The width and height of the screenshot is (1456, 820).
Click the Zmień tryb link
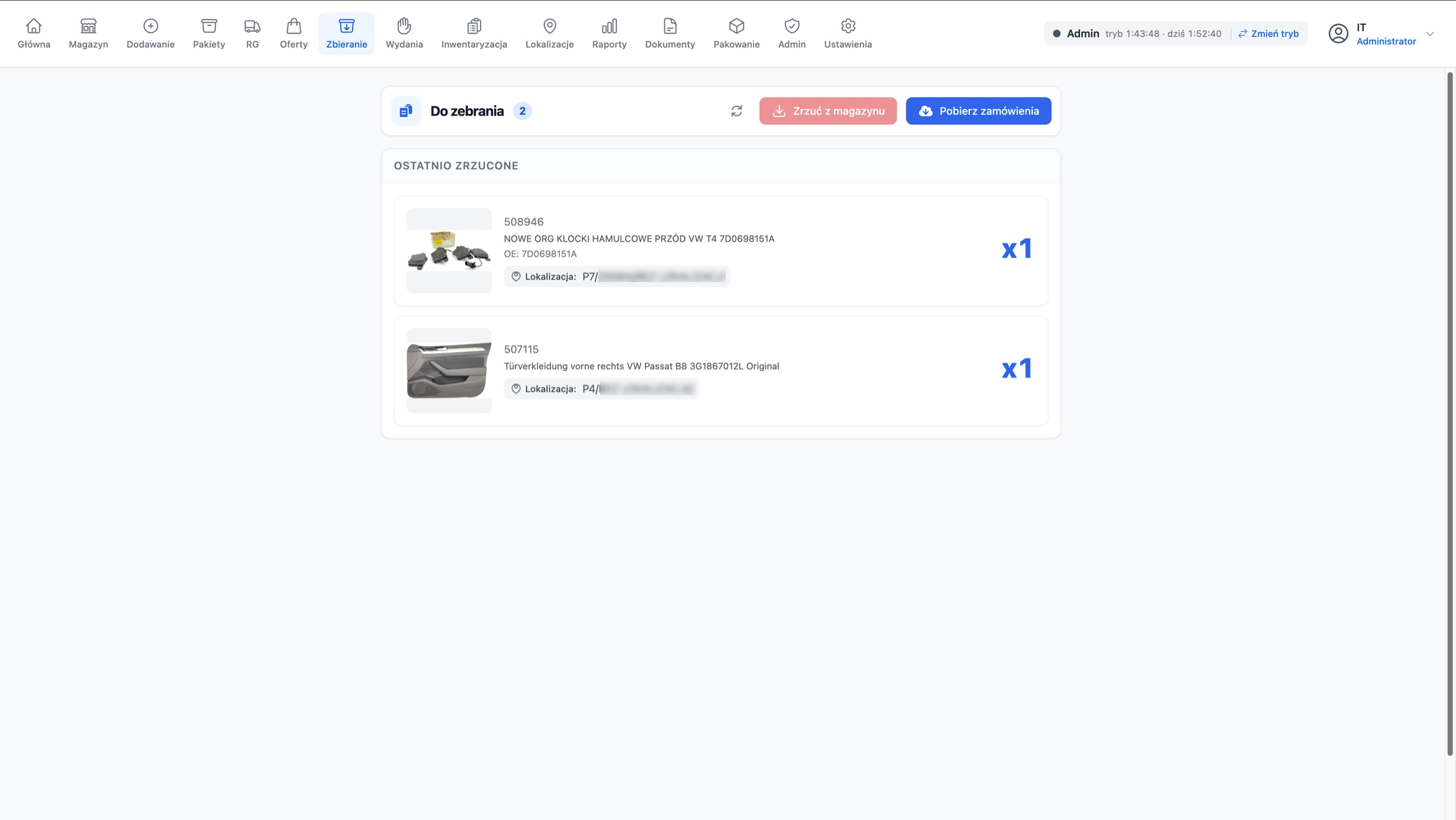pos(1268,34)
